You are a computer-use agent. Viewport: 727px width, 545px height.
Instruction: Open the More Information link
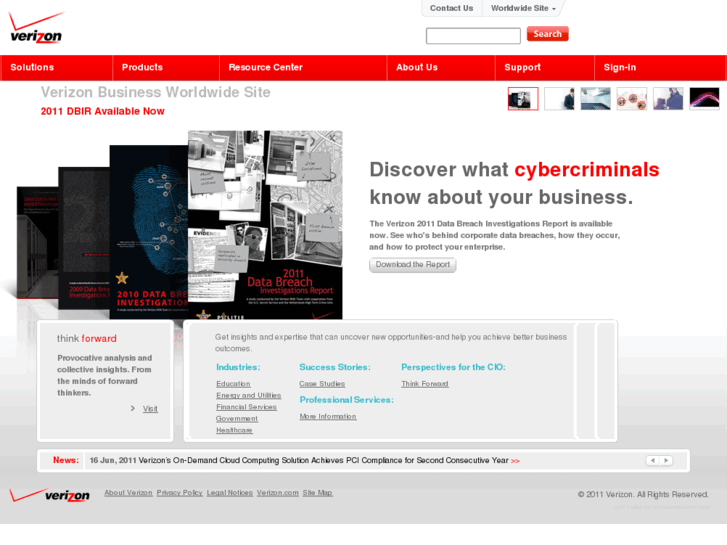pyautogui.click(x=328, y=417)
